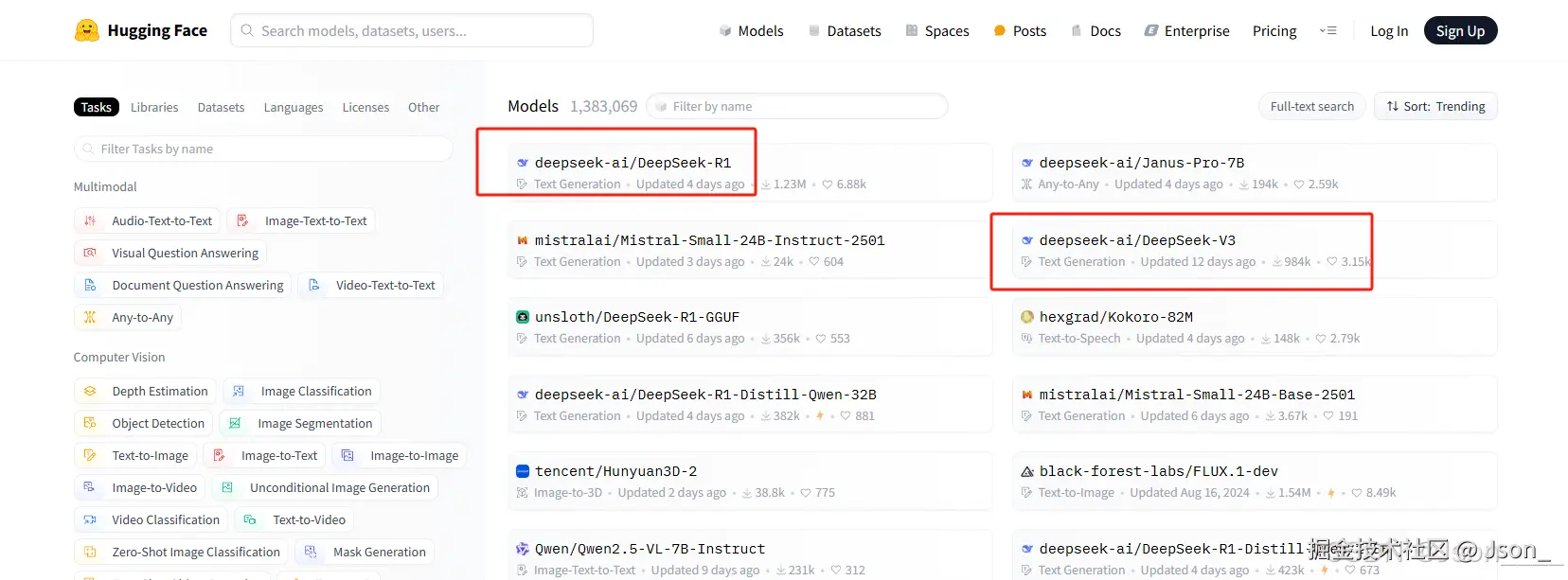Select the Zero-Shot Image Classification task tag
This screenshot has height=580, width=1568.
181,552
